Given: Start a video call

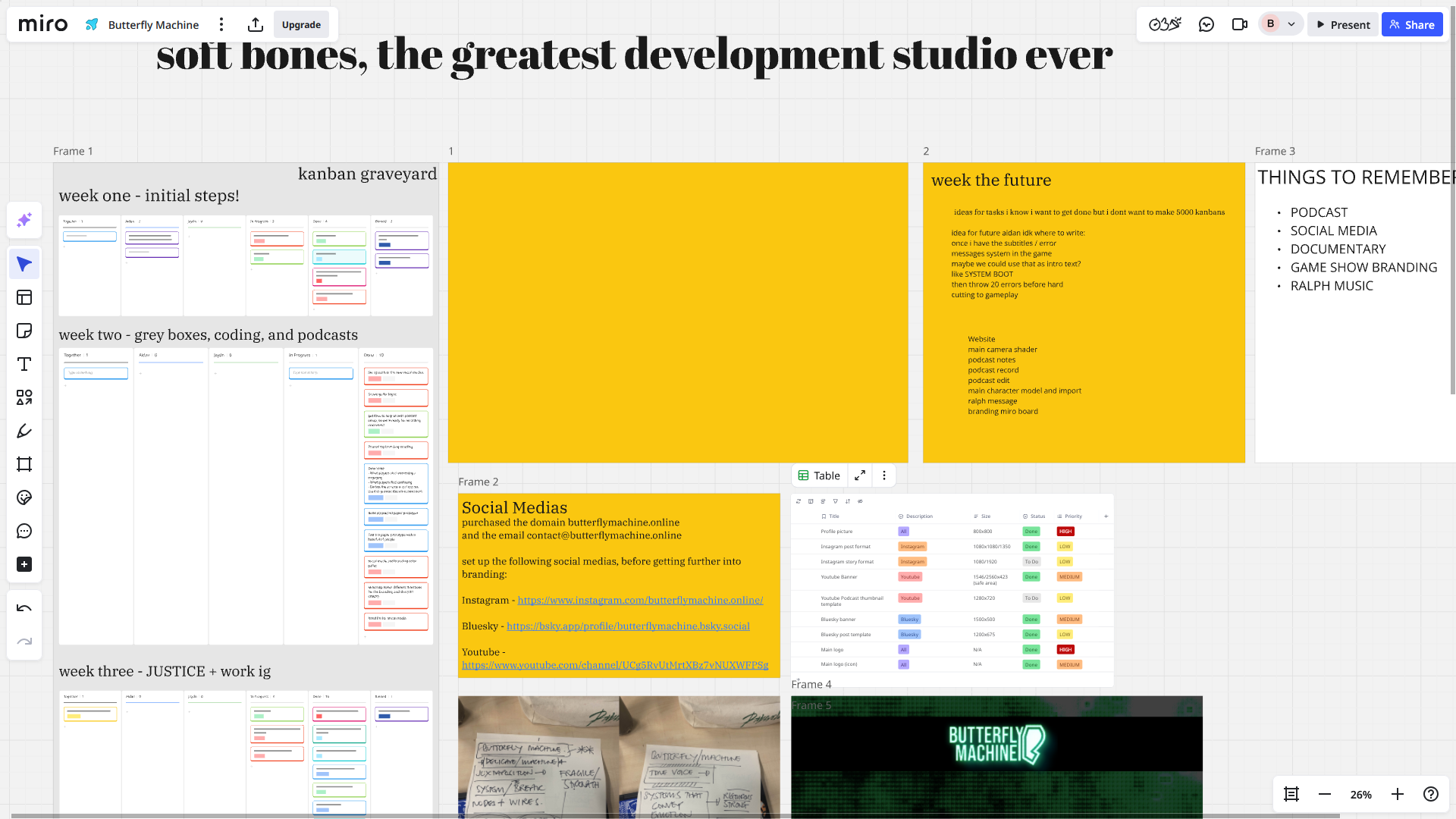Looking at the screenshot, I should pyautogui.click(x=1240, y=25).
